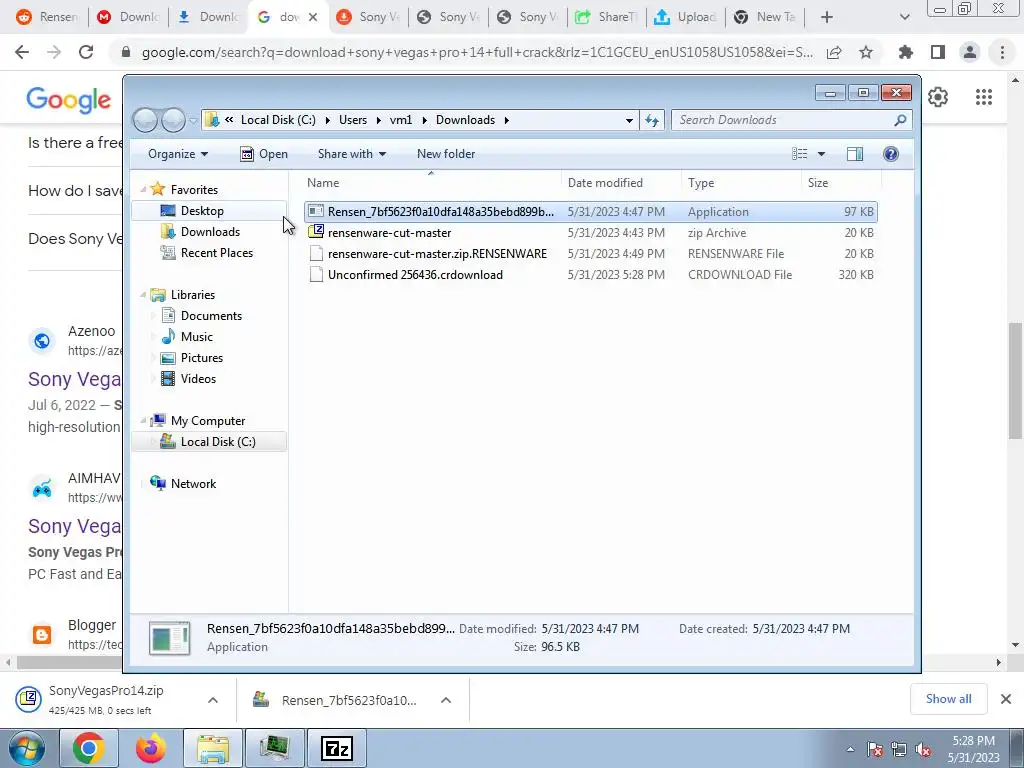Click the Explorer back navigation button

coord(145,120)
